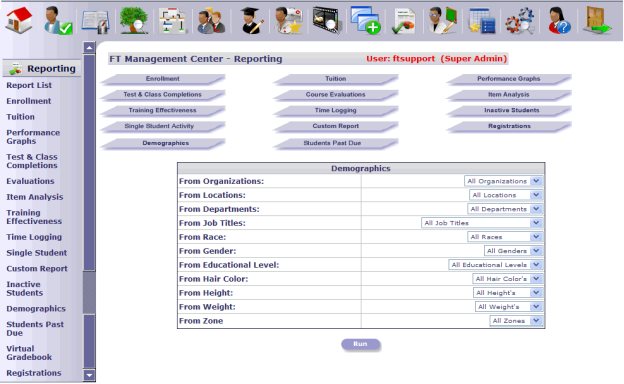
Task: Open the document with pie chart icon
Action: tap(404, 21)
